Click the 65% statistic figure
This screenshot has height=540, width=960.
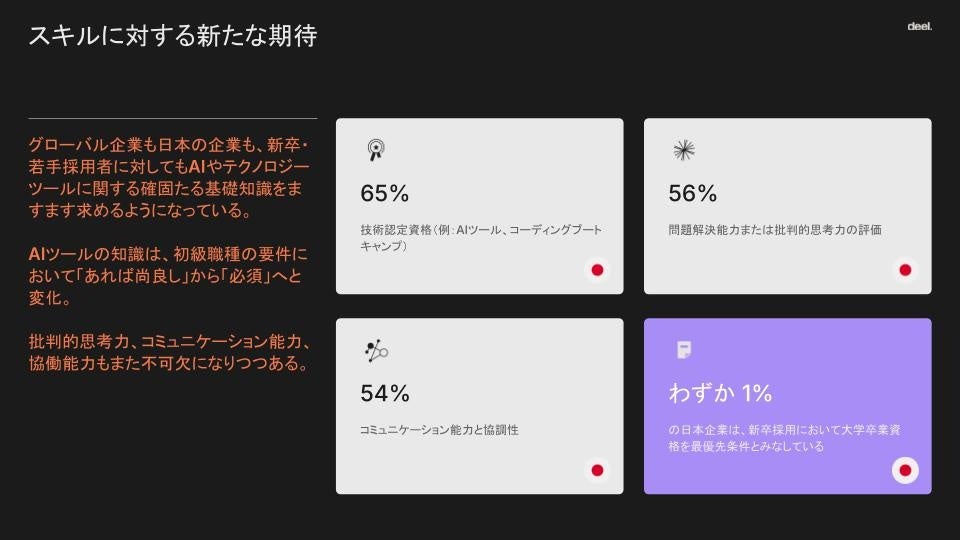[384, 193]
